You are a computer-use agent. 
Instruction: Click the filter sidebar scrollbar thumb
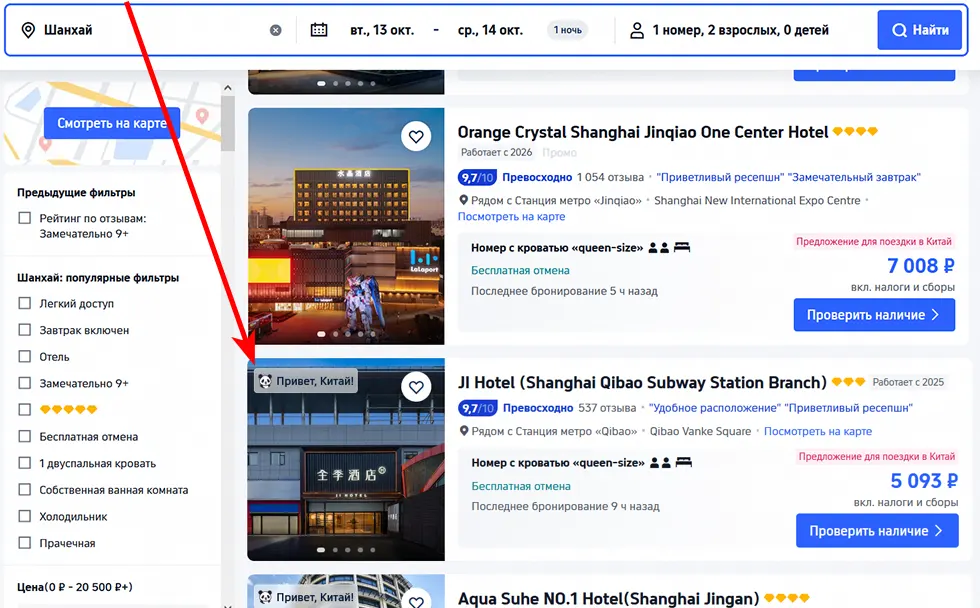click(228, 123)
